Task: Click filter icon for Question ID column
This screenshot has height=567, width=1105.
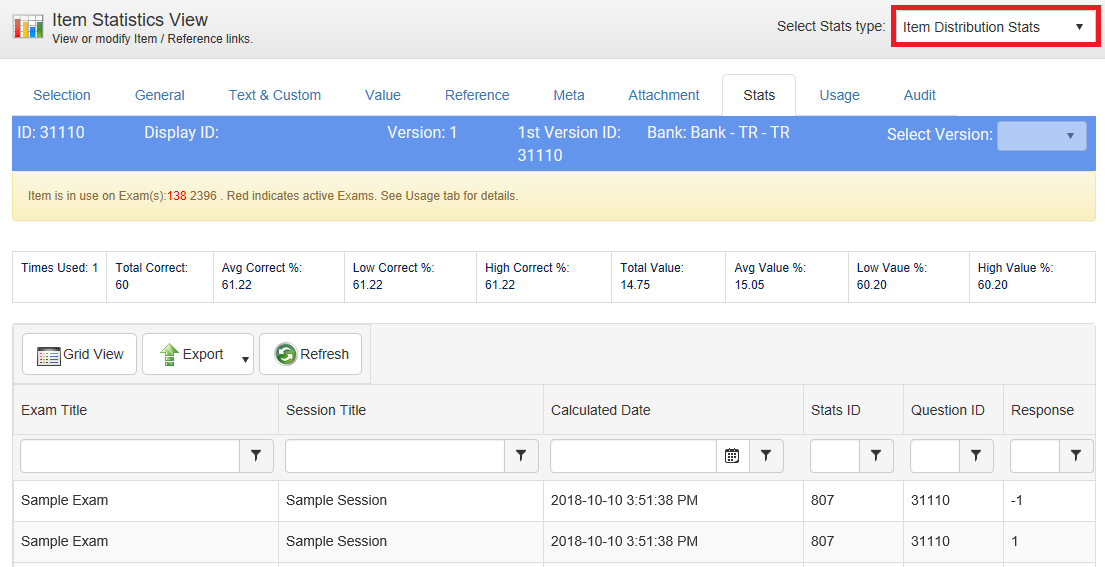Action: pyautogui.click(x=976, y=456)
